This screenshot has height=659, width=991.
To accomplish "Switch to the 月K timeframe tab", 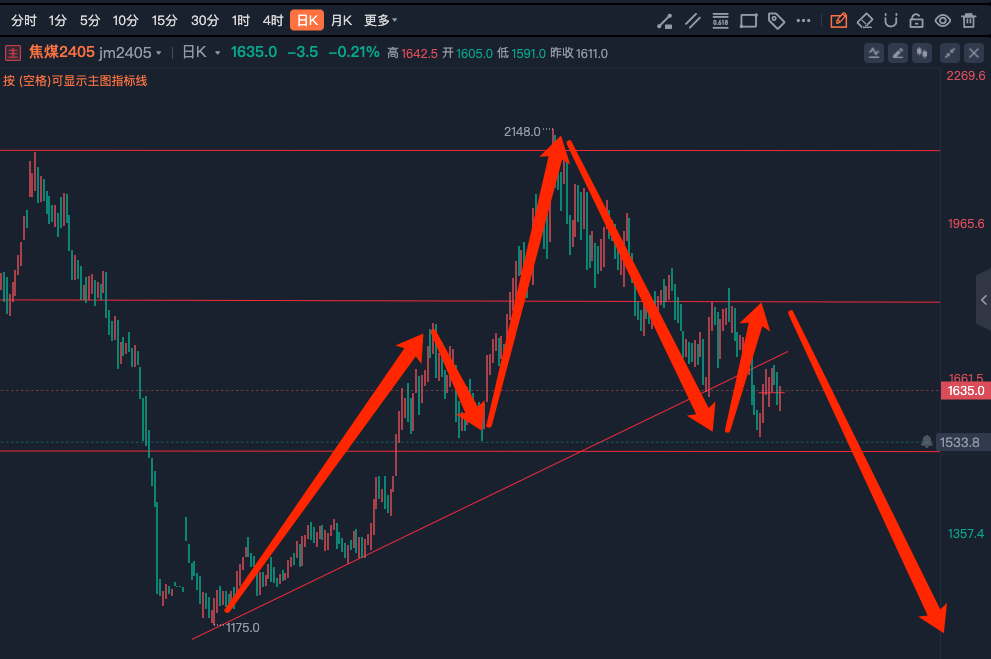I will click(x=341, y=21).
